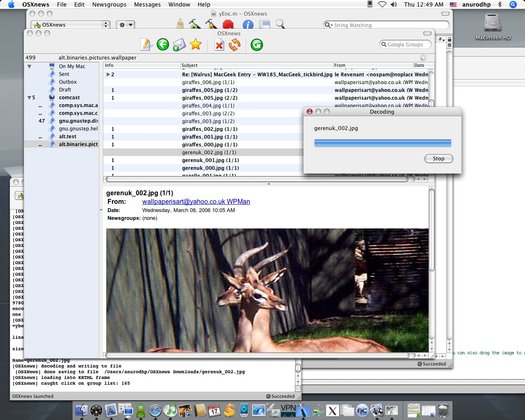
Task: Click the yellow star toolbar icon
Action: (196, 44)
